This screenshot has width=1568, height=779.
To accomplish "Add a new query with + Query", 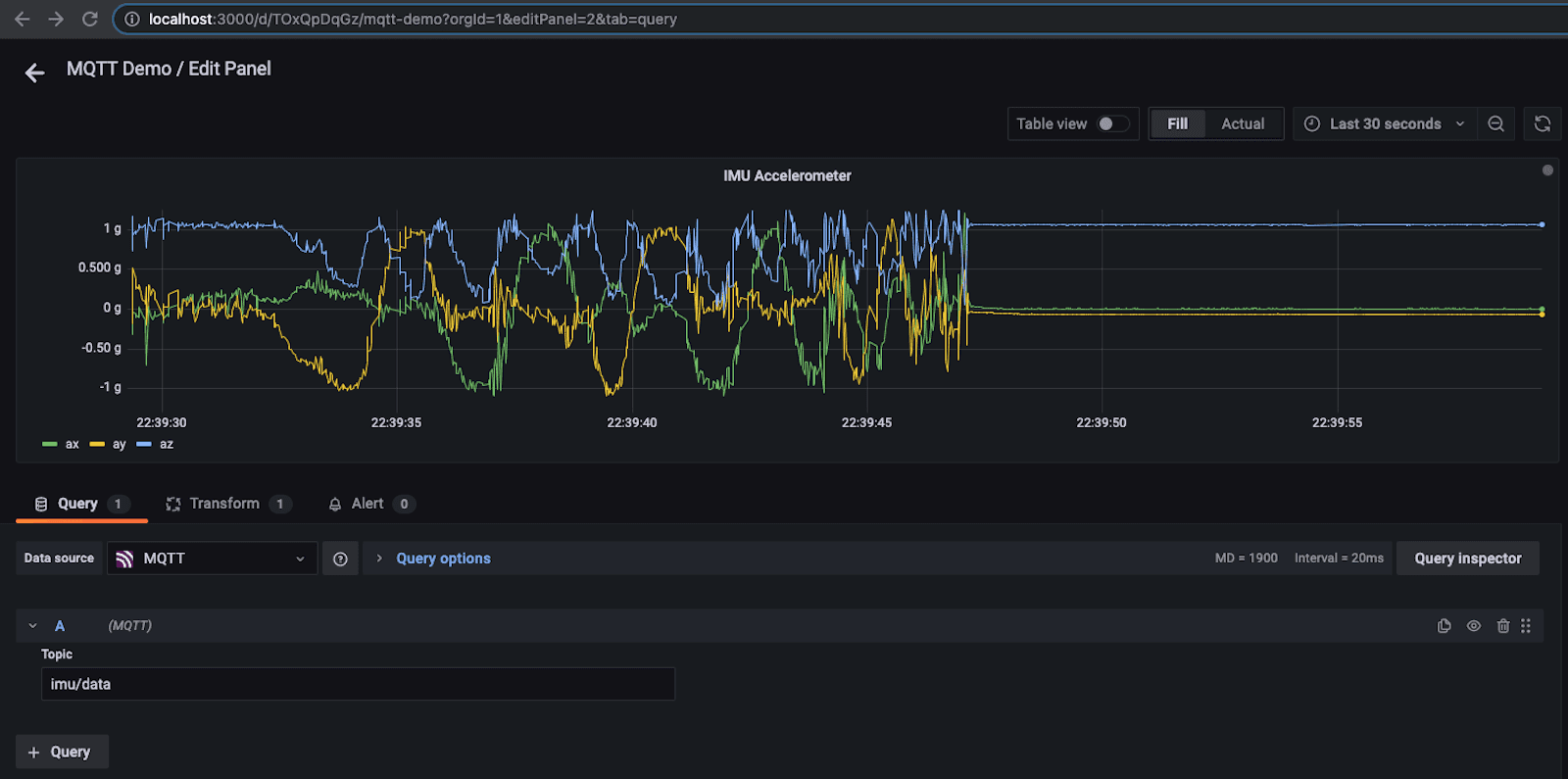I will (61, 752).
